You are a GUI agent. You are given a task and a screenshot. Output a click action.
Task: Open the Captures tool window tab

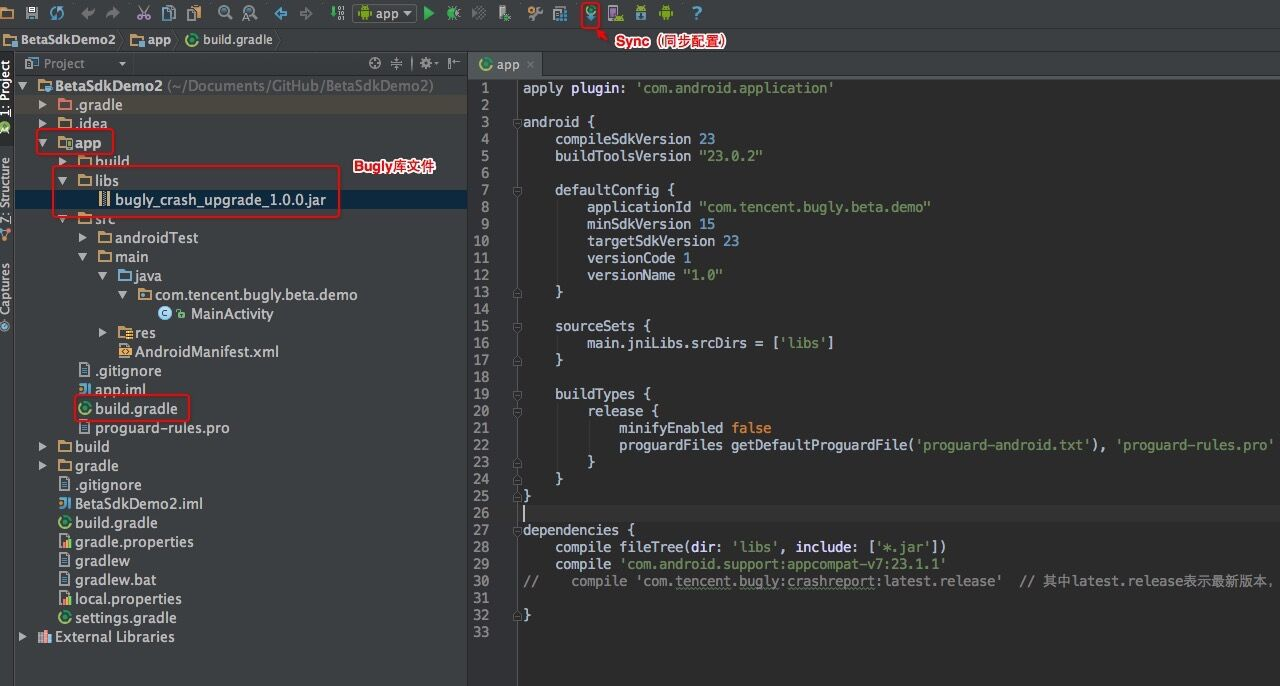pos(6,296)
